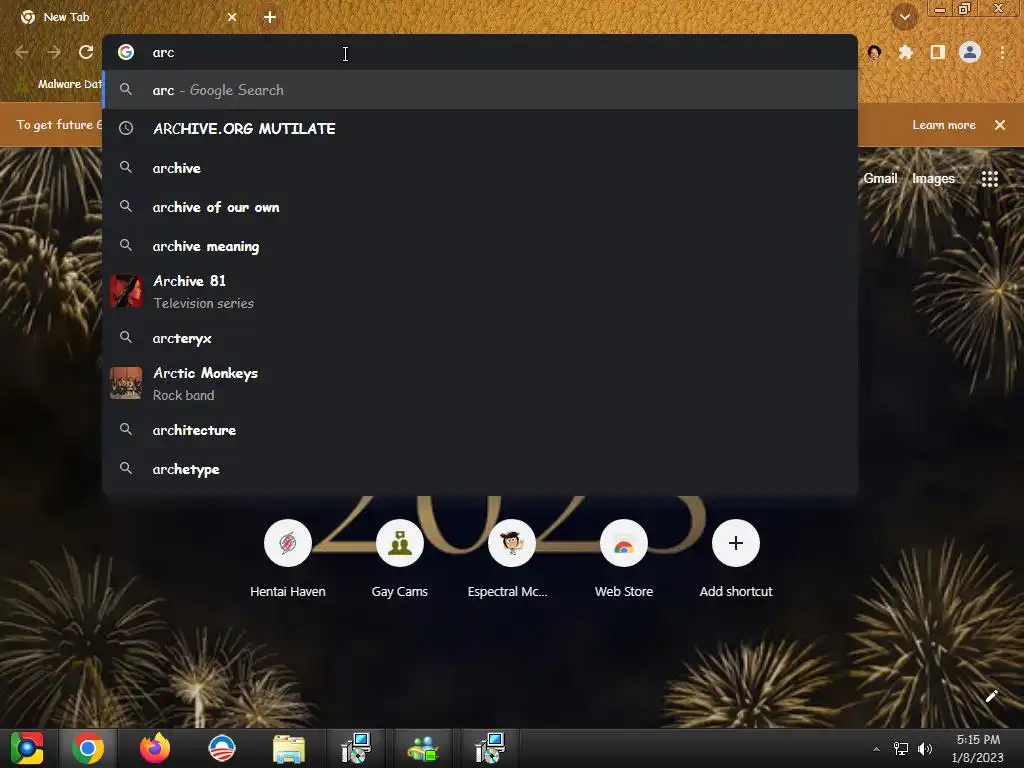This screenshot has width=1024, height=768.
Task: Open the people messenger taskbar icon
Action: (x=423, y=748)
